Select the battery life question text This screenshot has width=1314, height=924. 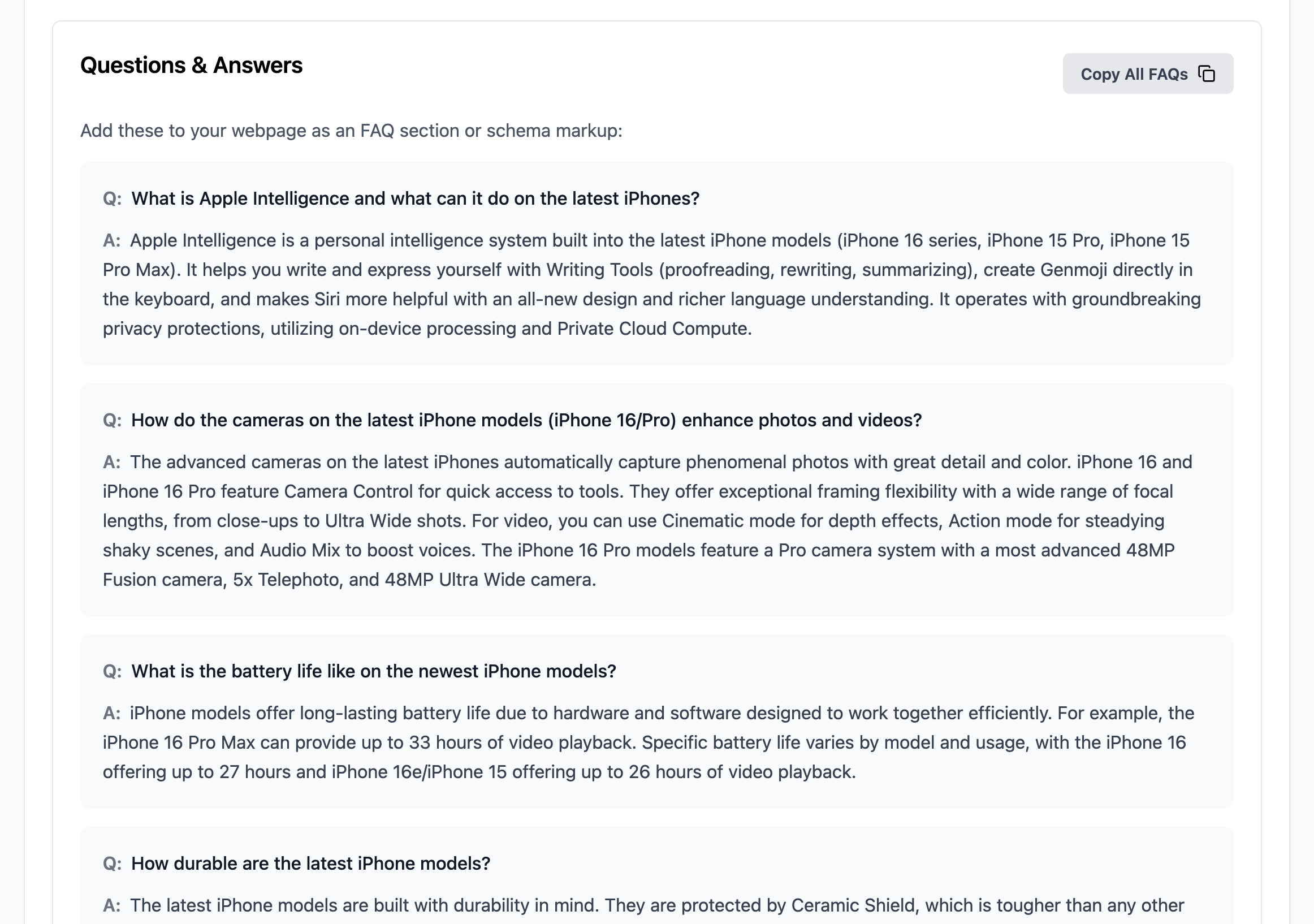(373, 671)
